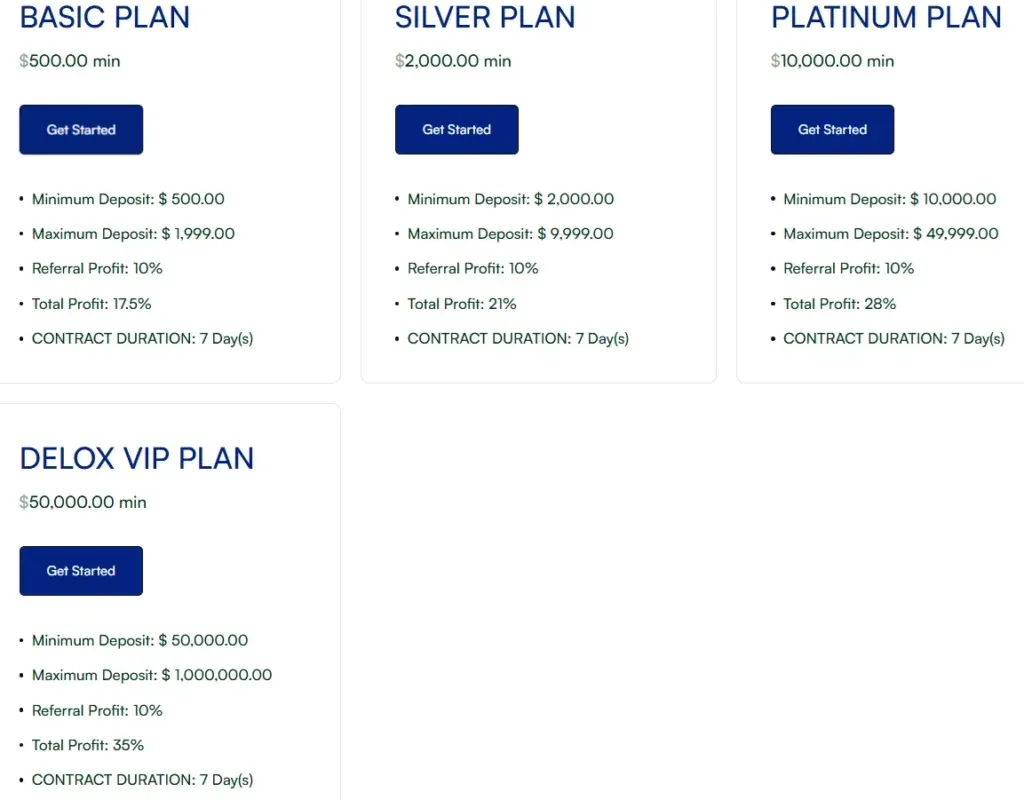Image resolution: width=1024 pixels, height=800 pixels.
Task: Select the SILVER PLAN heading
Action: click(485, 18)
